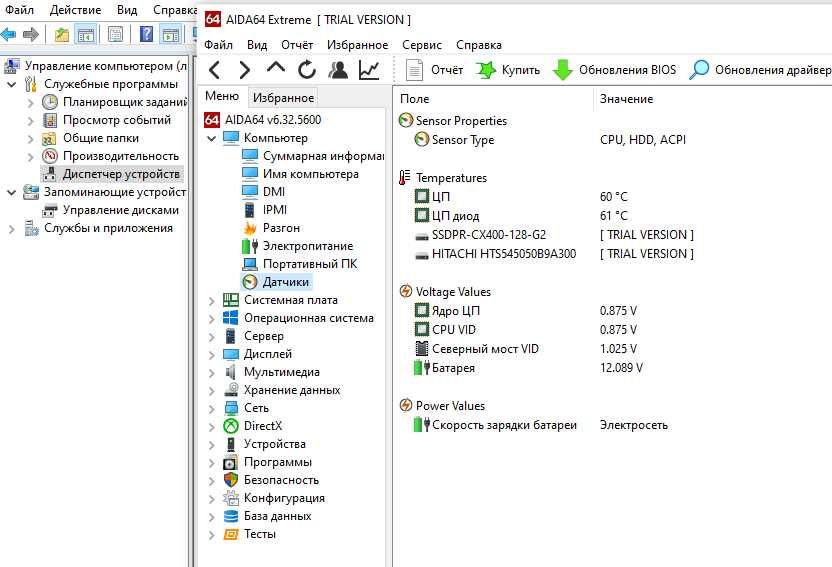Select the Датчики tree item
Screen dimensions: 832x567
[285, 282]
